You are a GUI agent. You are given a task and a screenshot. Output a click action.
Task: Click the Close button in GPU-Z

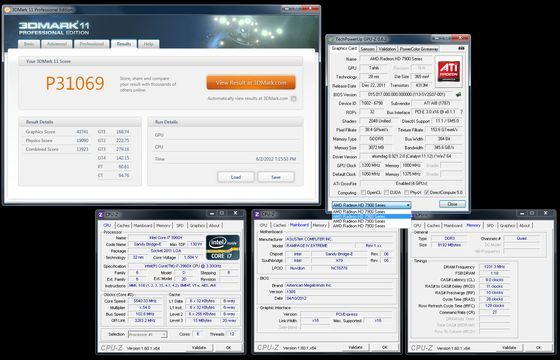(x=452, y=204)
